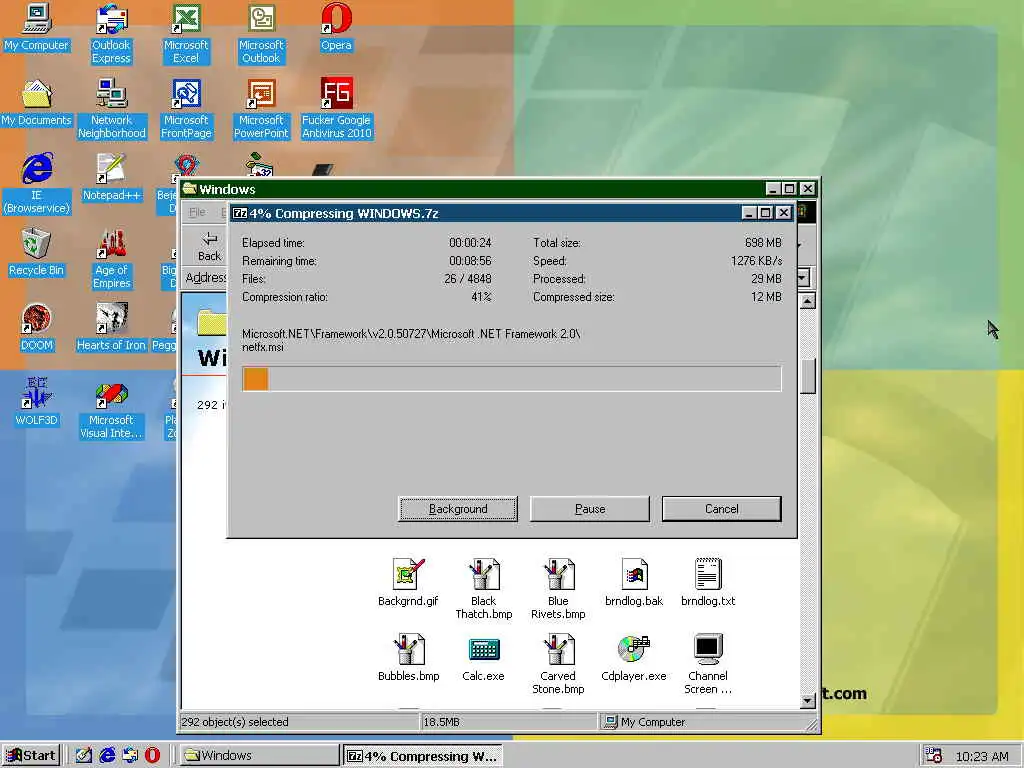
Task: Click the 'Speed' value 1276 KB/s
Action: (x=756, y=261)
